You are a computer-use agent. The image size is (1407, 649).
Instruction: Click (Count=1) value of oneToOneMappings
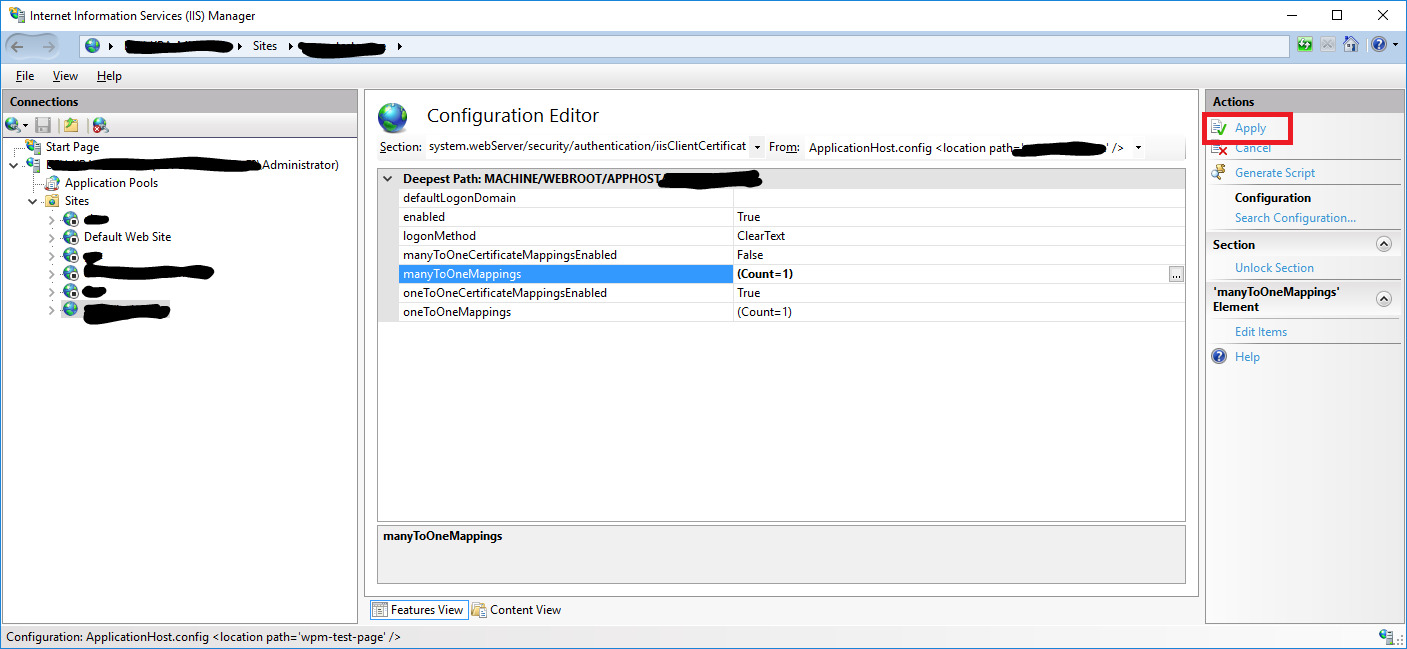tap(764, 312)
